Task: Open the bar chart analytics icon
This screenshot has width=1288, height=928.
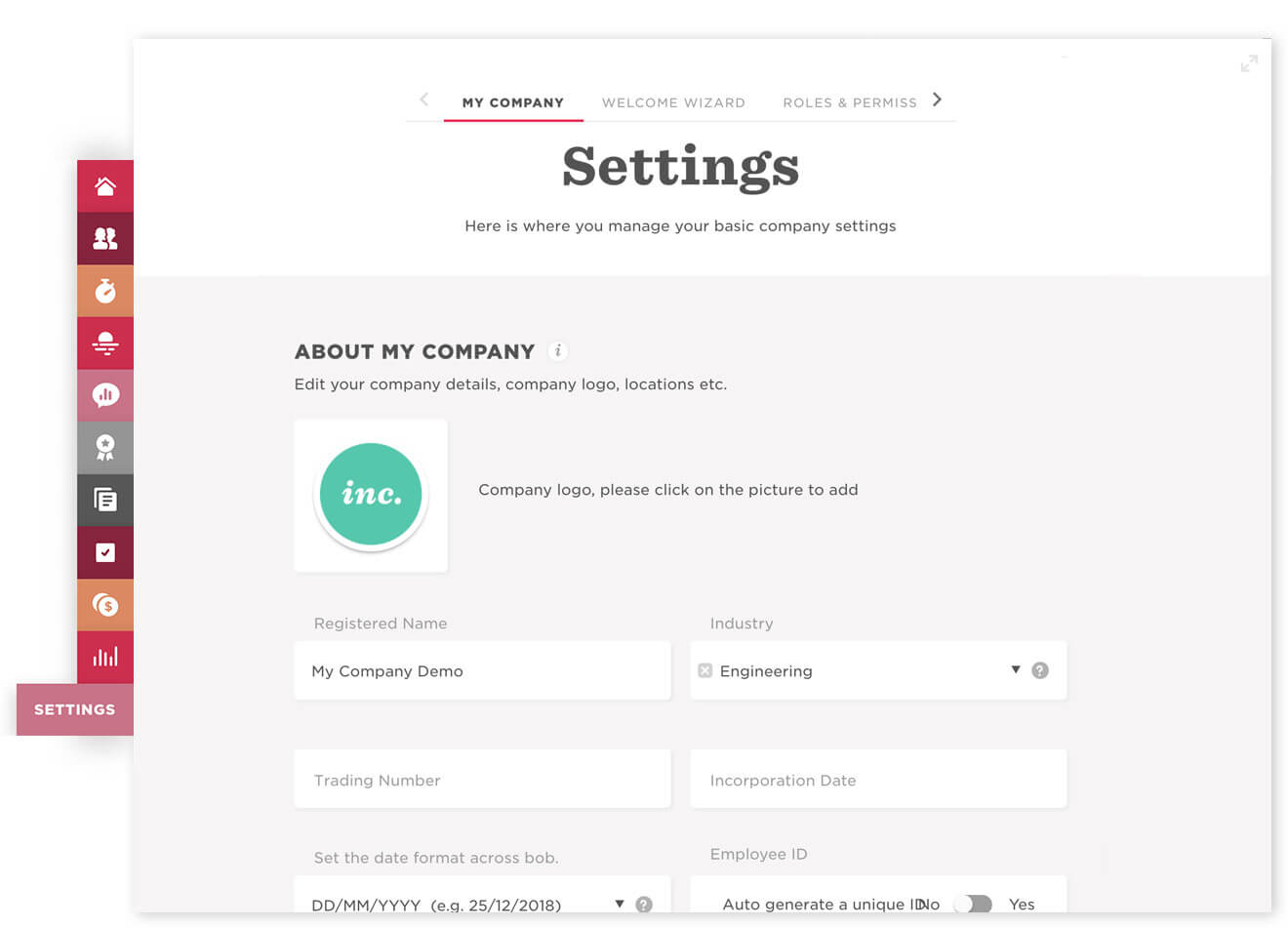Action: tap(105, 658)
